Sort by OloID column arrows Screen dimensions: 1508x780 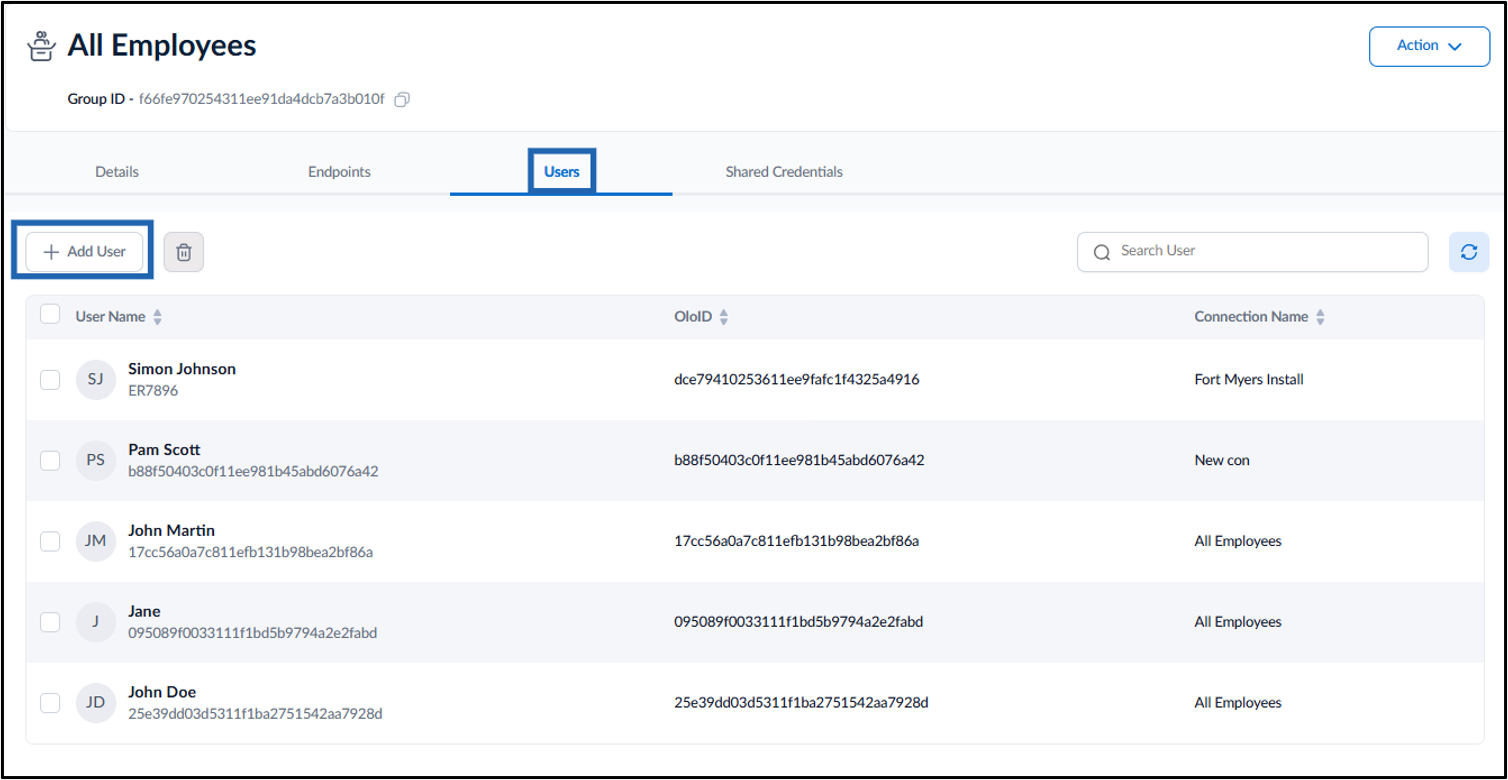(724, 317)
